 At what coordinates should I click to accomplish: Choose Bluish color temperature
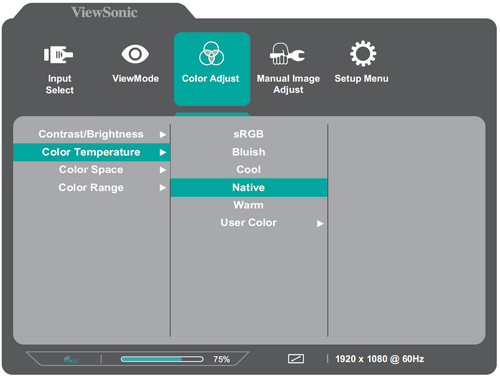pos(249,152)
